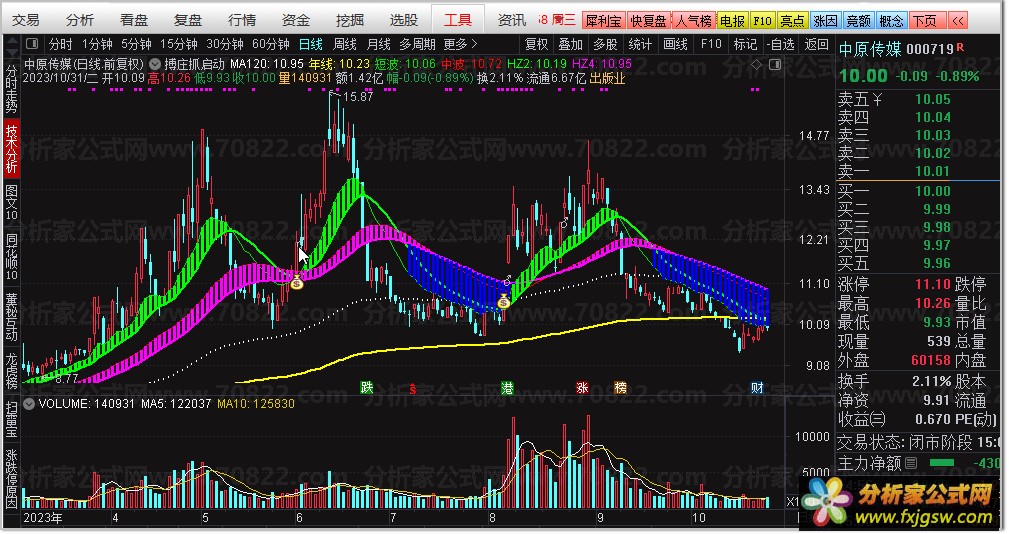1009x534 pixels.
Task: Click the 财 event marker on chart
Action: coord(757,388)
